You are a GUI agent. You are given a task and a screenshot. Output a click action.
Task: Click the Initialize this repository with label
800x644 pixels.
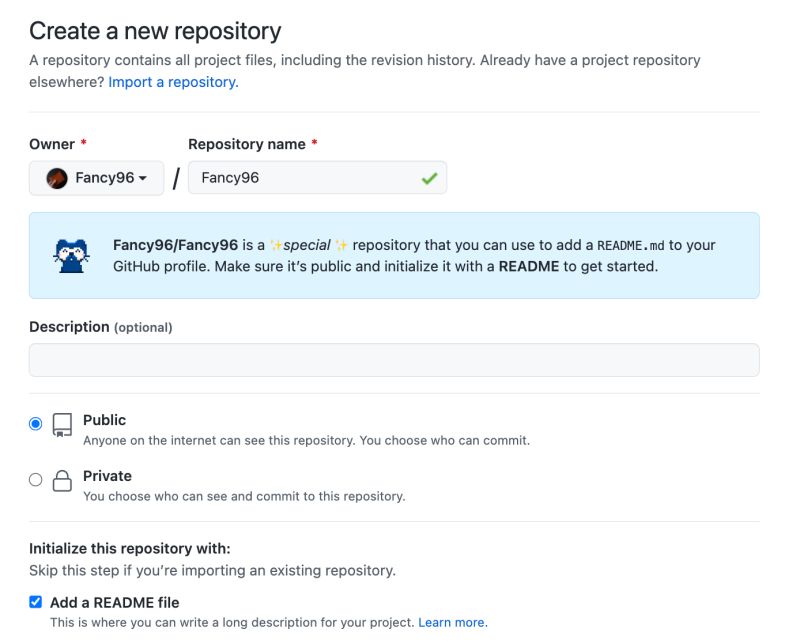click(131, 548)
